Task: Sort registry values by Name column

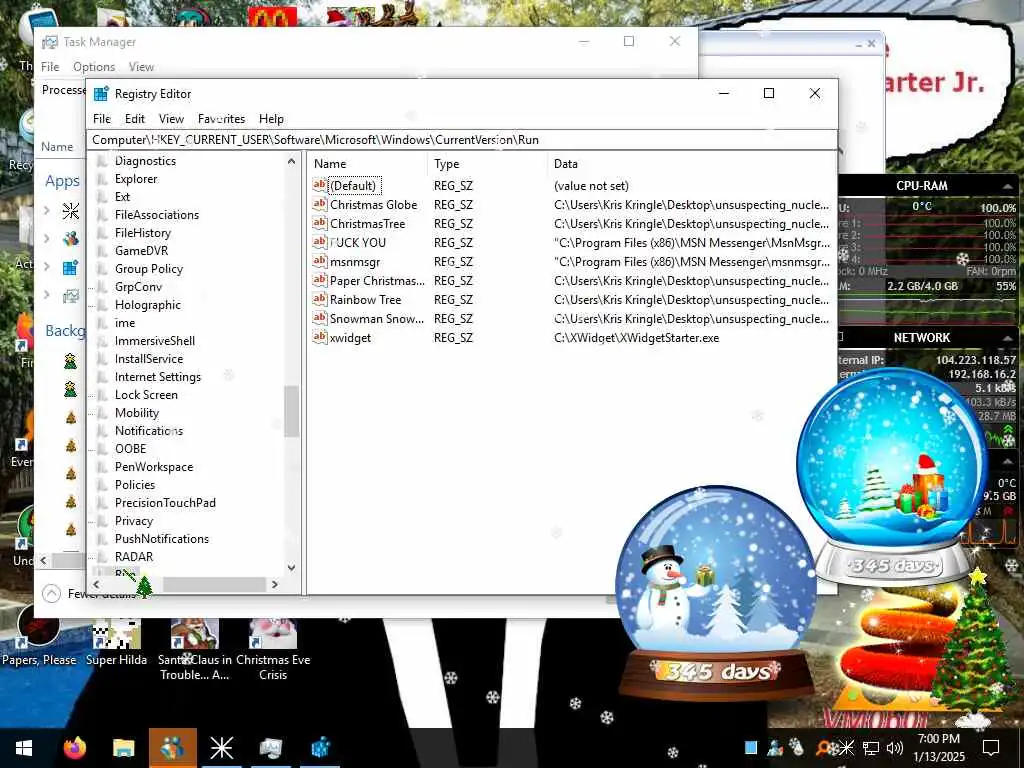Action: [368, 164]
